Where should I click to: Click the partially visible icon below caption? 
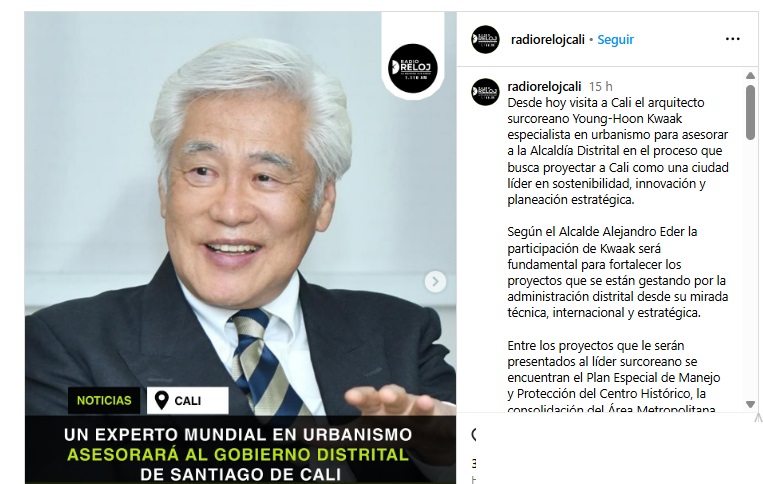coord(473,434)
